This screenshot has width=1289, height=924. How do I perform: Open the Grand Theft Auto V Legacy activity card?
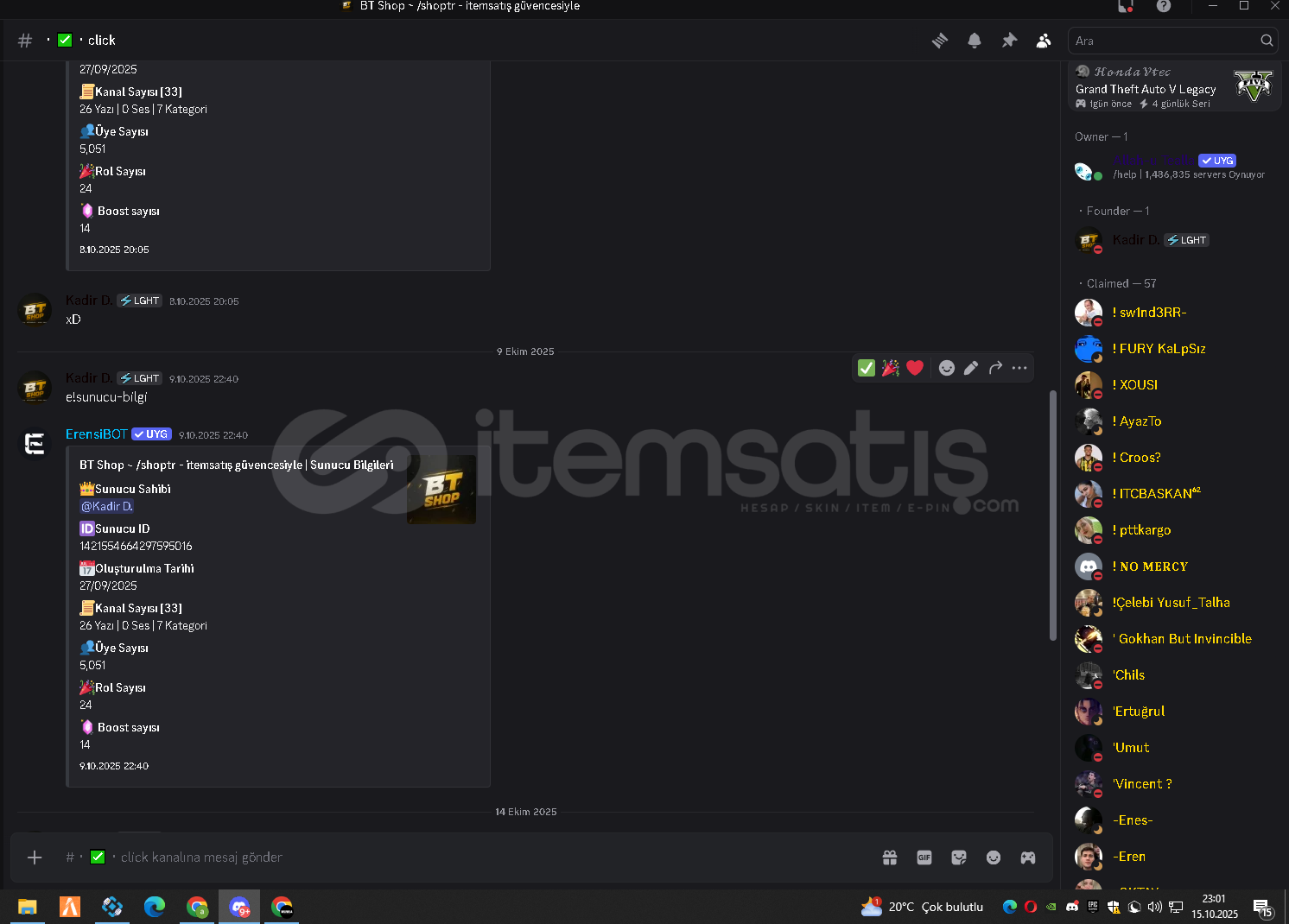point(1174,86)
